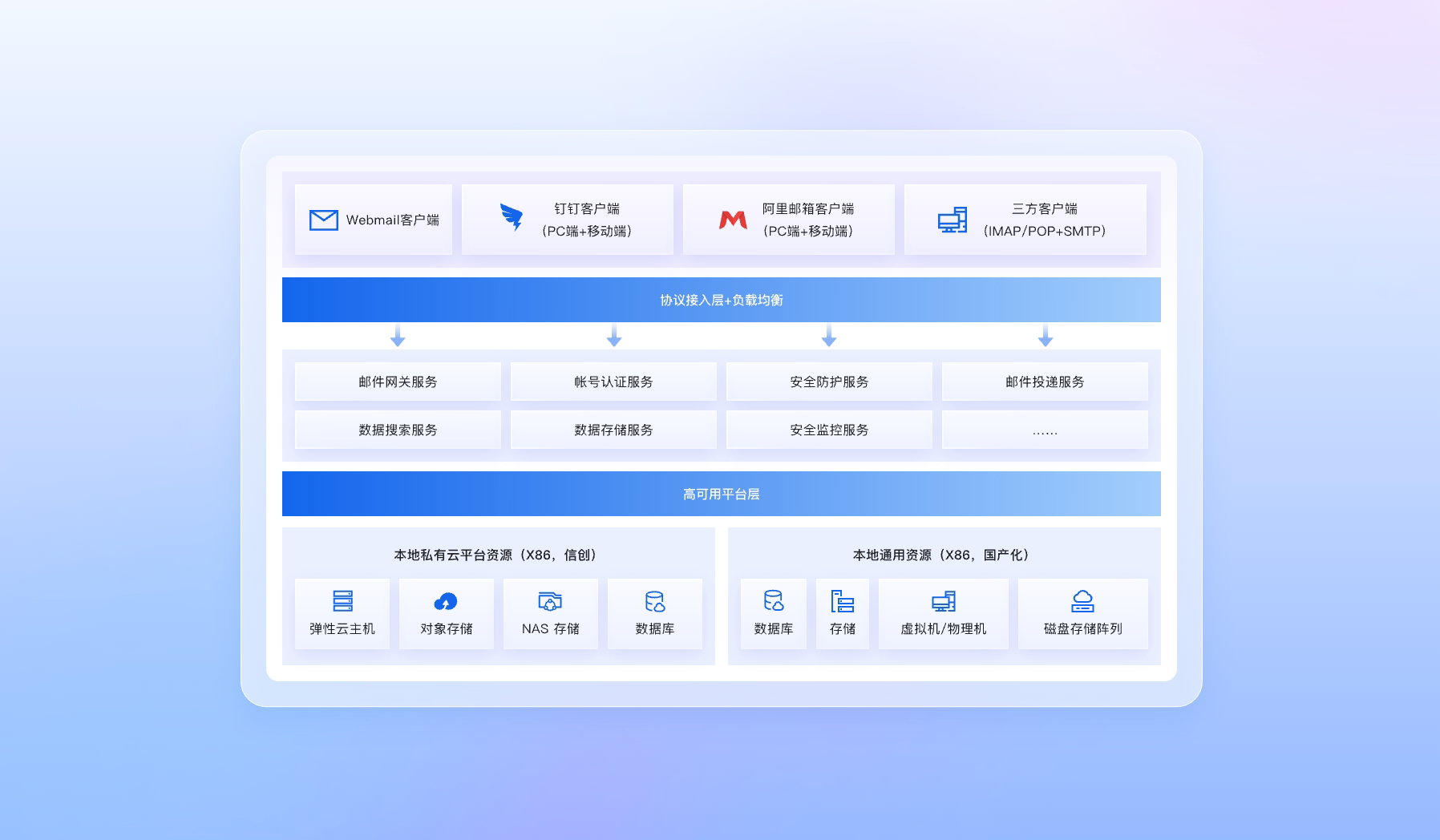Select the 弹性云主机 server icon
Screen dimensions: 1440x840
click(x=342, y=602)
